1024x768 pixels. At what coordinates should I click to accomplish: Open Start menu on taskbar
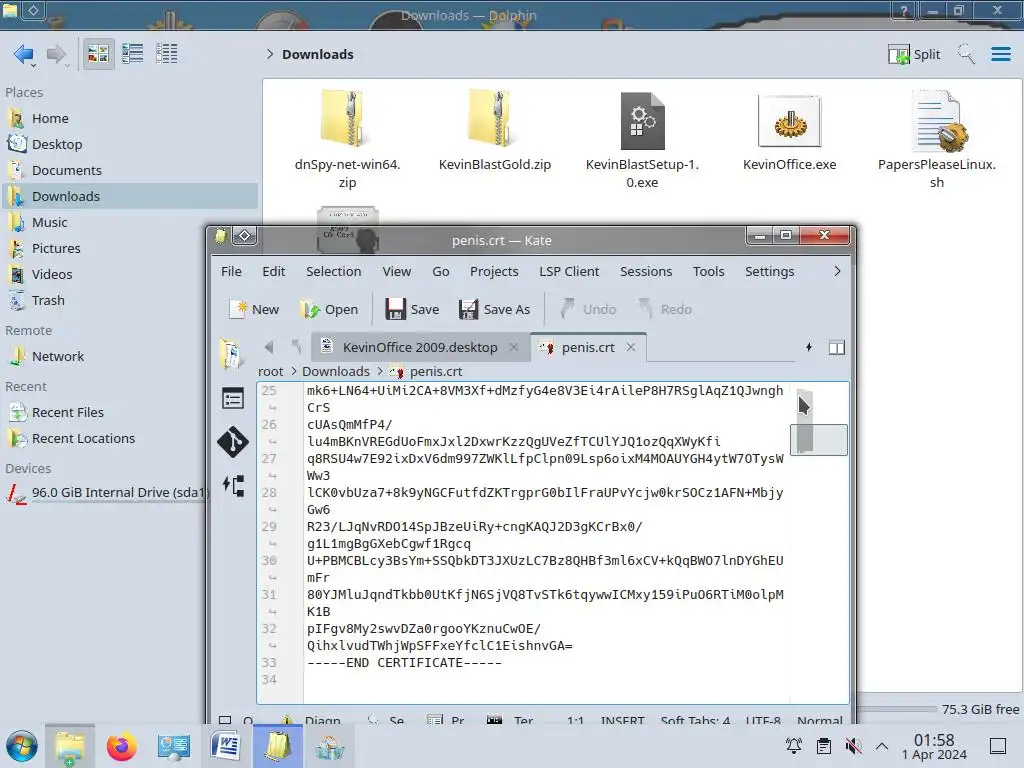coord(22,746)
